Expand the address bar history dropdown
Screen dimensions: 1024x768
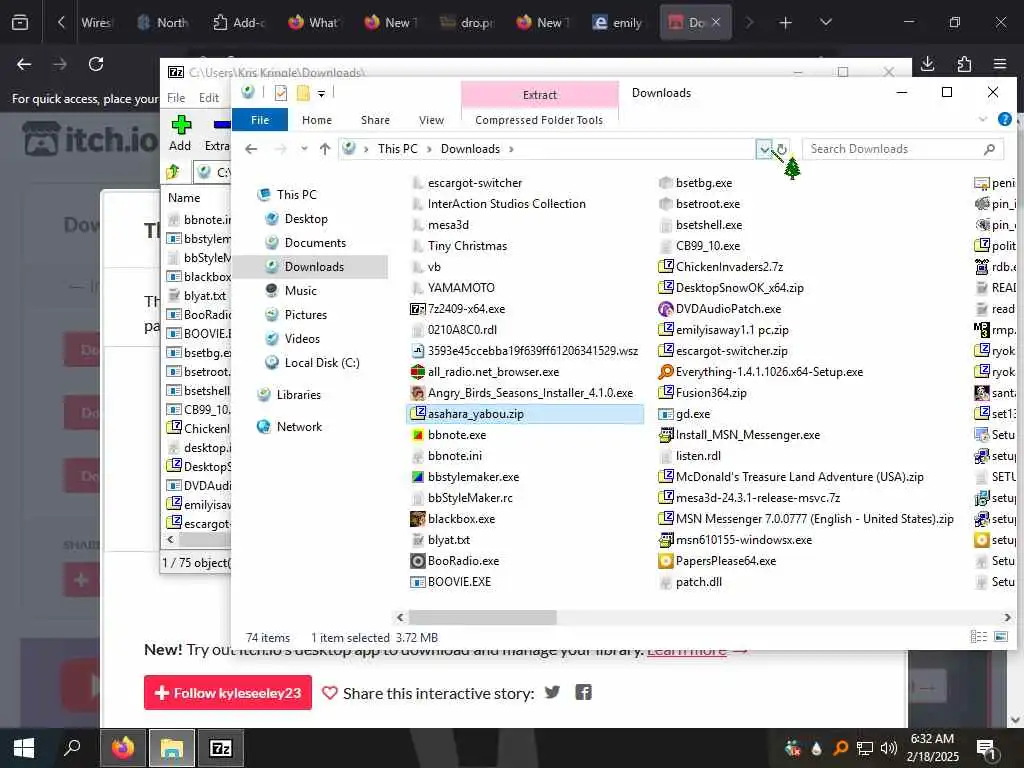tap(764, 149)
